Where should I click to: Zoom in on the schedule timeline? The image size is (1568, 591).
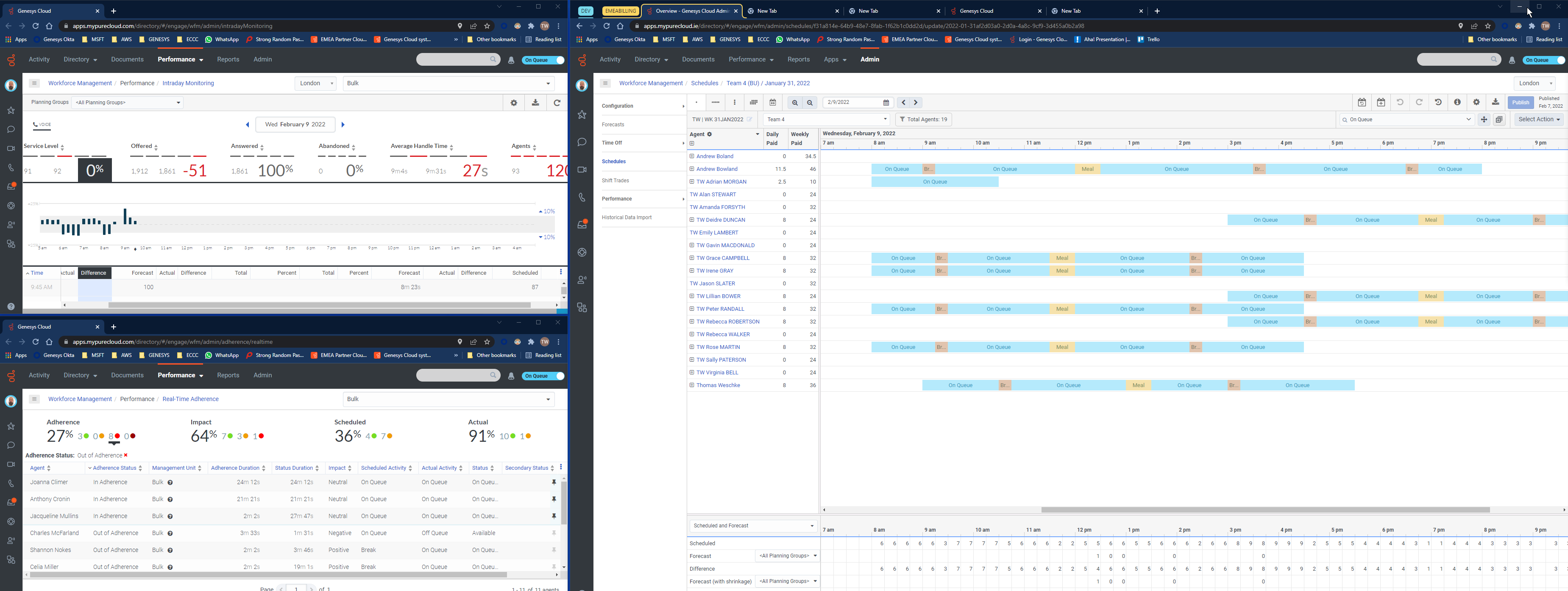click(795, 102)
